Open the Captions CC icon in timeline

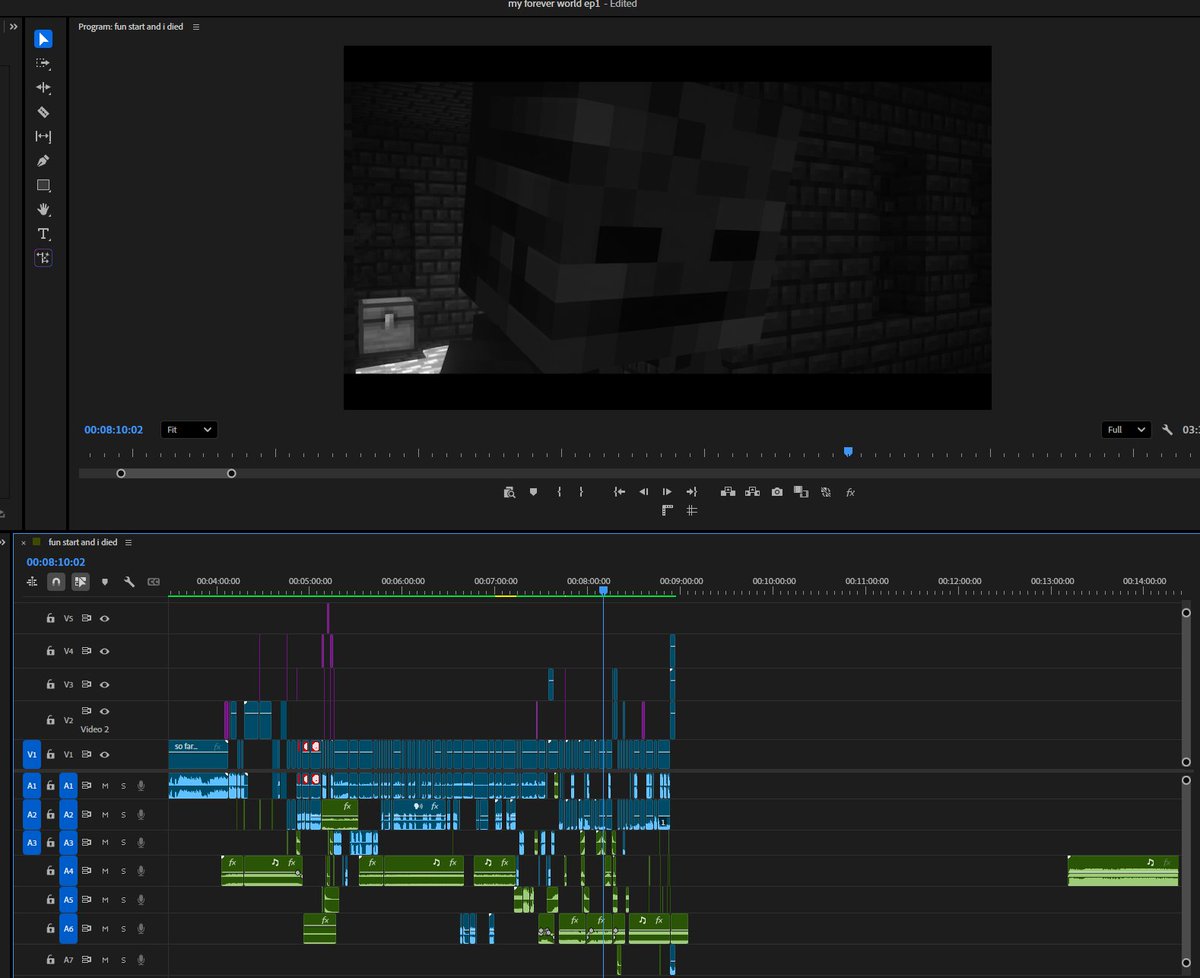tap(153, 581)
